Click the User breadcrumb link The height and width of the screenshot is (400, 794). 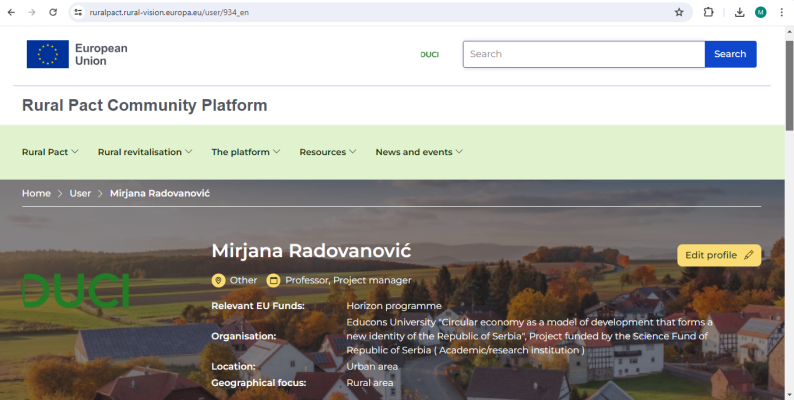[x=80, y=193]
